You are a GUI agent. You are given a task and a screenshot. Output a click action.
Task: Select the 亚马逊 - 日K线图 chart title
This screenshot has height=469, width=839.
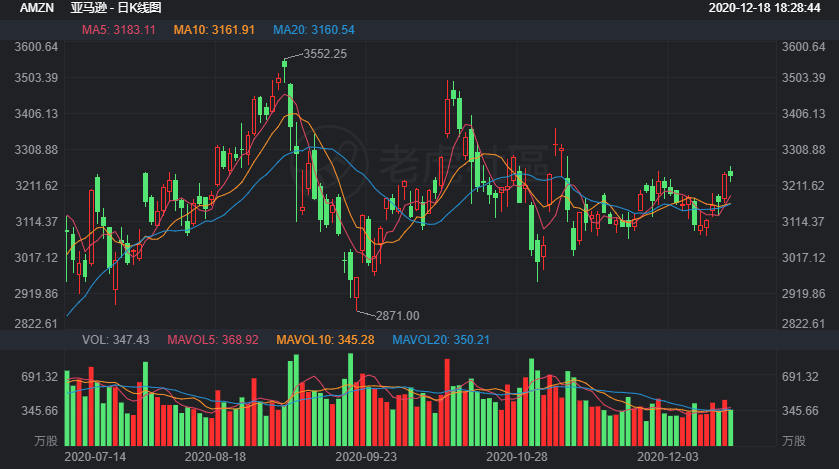pyautogui.click(x=116, y=8)
